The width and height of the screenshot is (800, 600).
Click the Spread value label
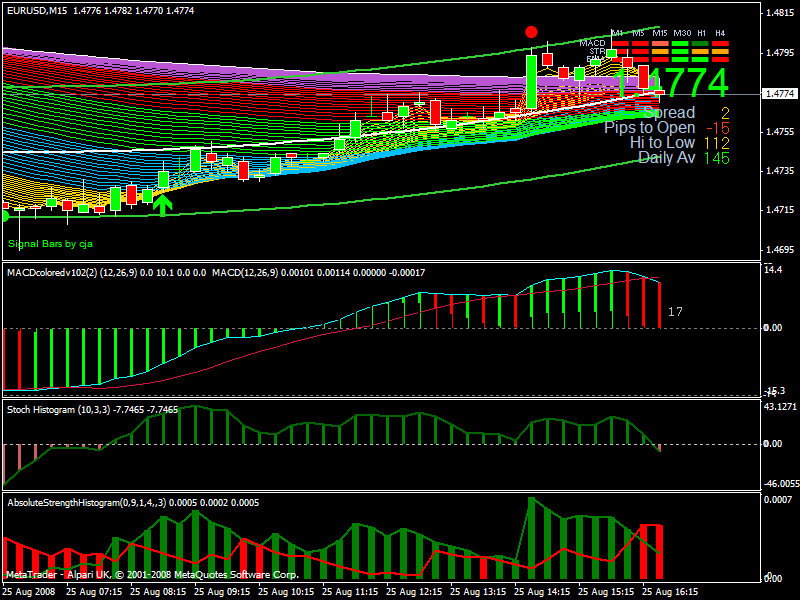pos(669,113)
